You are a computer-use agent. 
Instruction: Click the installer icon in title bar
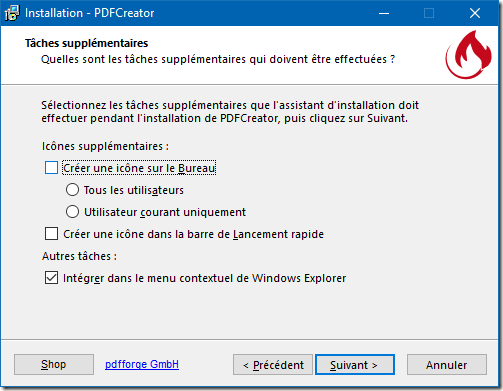pyautogui.click(x=12, y=13)
